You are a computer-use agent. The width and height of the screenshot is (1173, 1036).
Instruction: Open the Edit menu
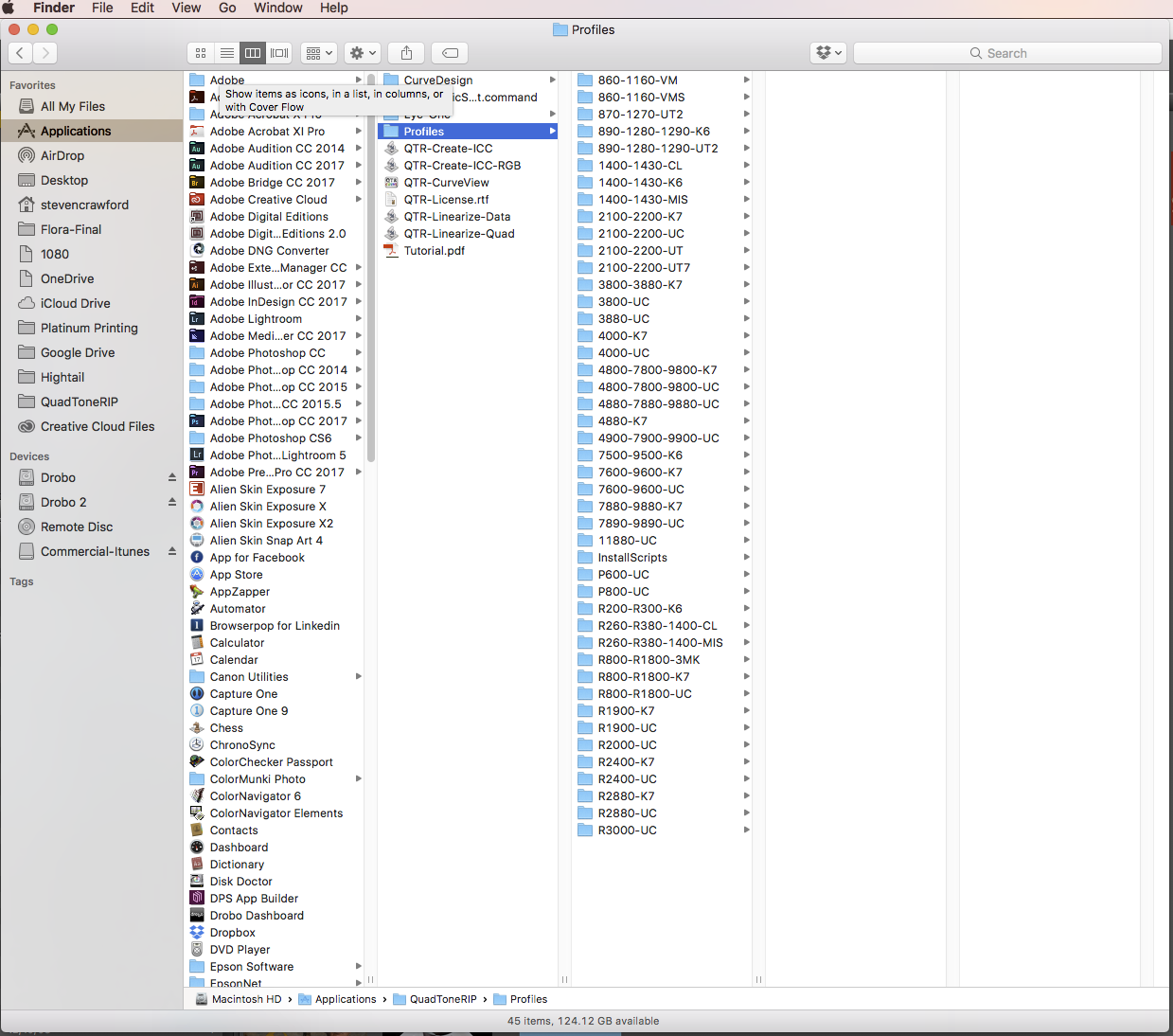(x=142, y=8)
